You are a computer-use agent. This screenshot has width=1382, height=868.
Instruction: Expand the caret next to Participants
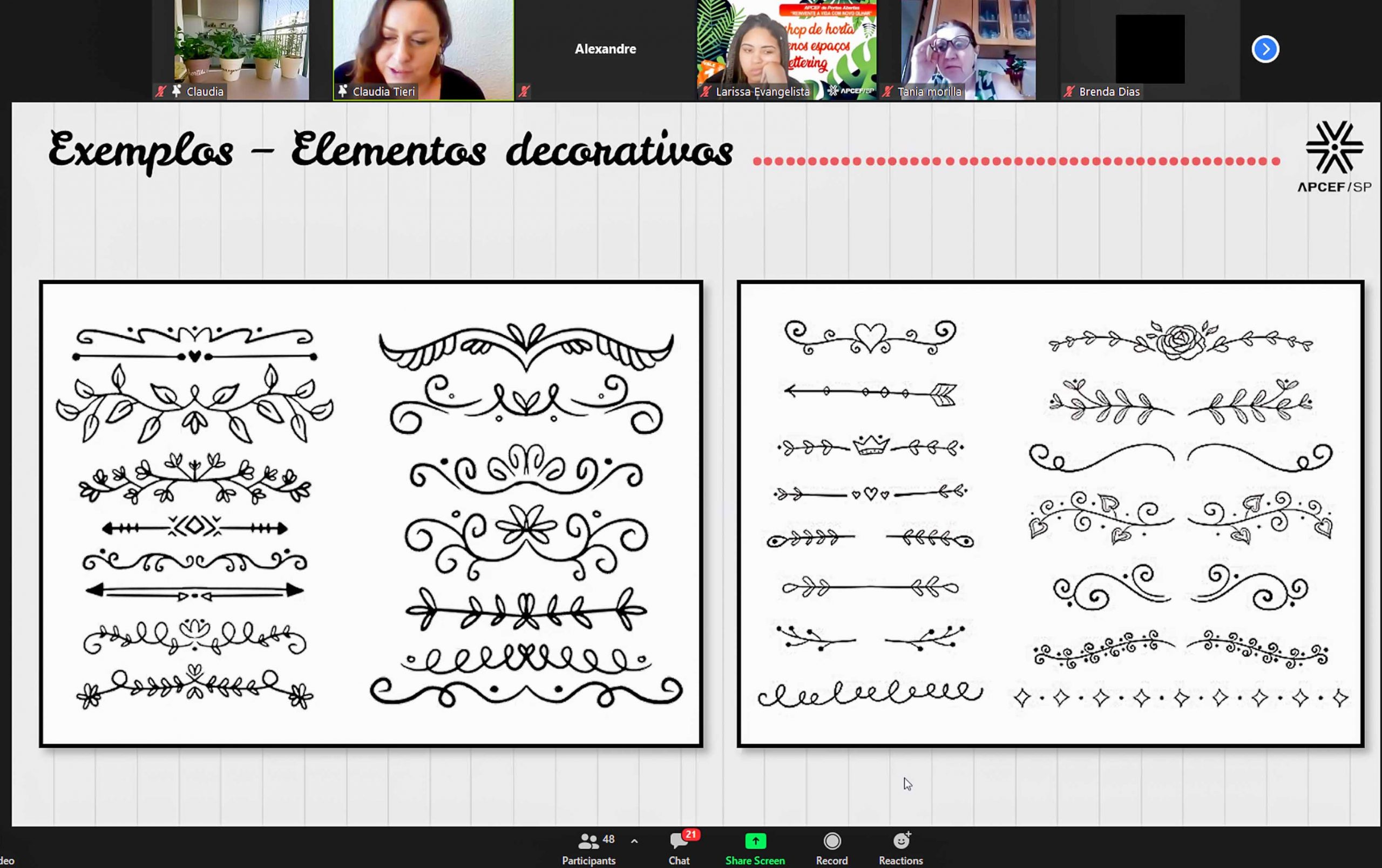634,841
